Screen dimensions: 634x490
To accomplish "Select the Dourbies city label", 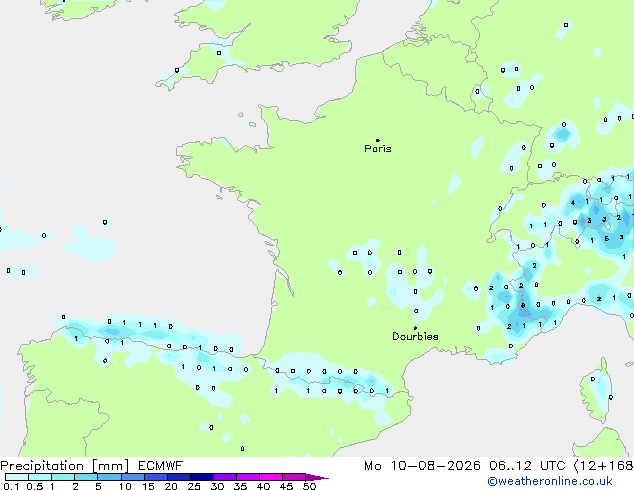I will click(x=415, y=336).
